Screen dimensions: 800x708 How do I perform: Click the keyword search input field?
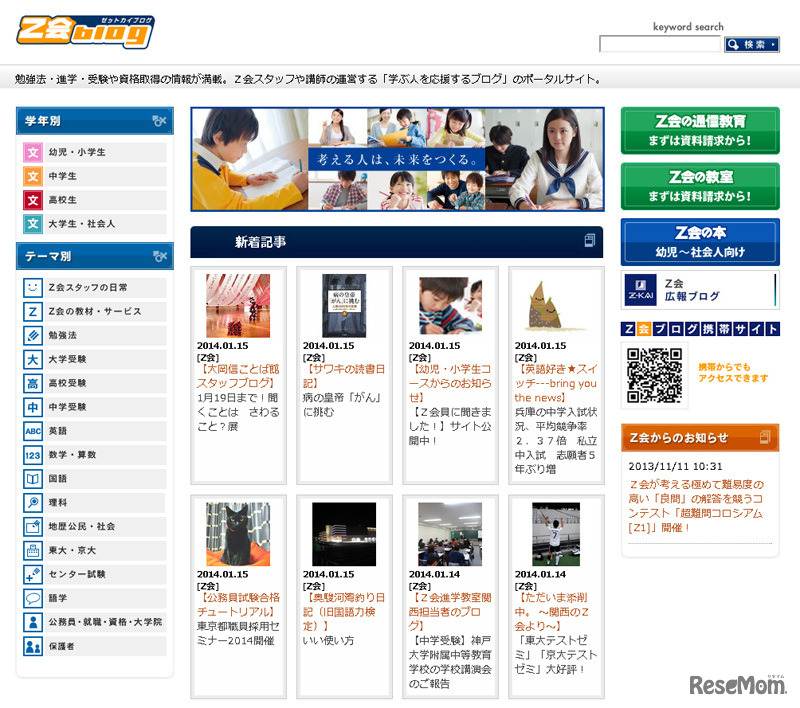[660, 44]
